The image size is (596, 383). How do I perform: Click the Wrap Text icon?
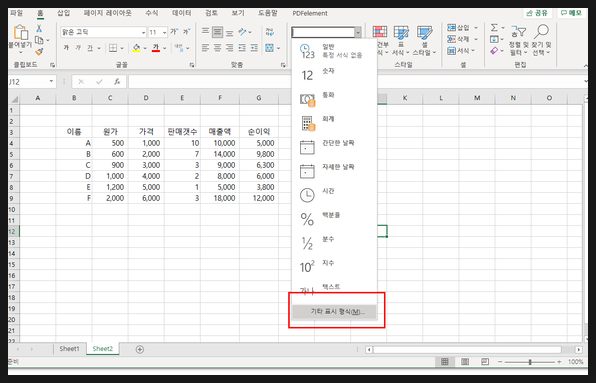click(x=269, y=32)
